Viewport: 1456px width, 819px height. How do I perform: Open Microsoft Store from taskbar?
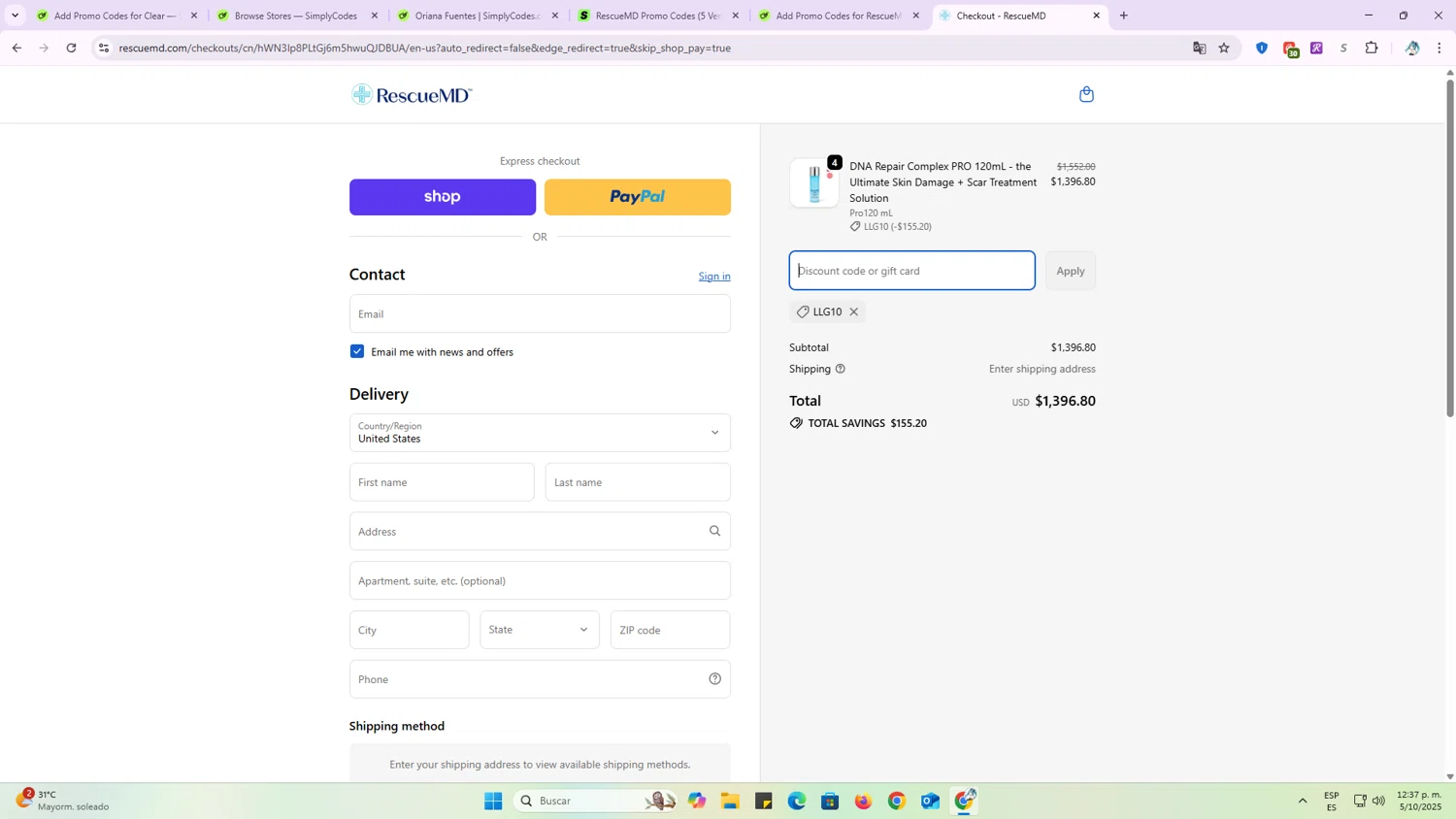pos(830,801)
